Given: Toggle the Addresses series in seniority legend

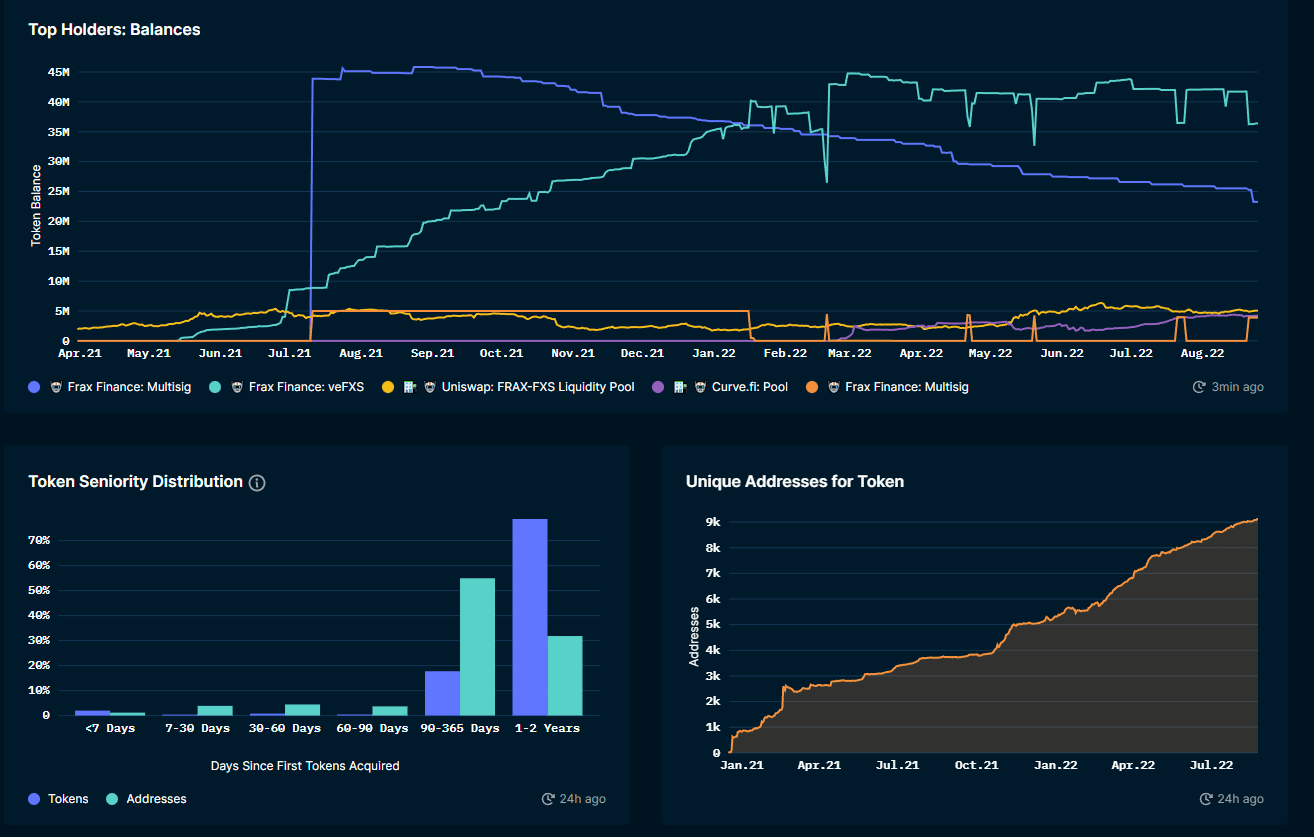Looking at the screenshot, I should tap(156, 799).
